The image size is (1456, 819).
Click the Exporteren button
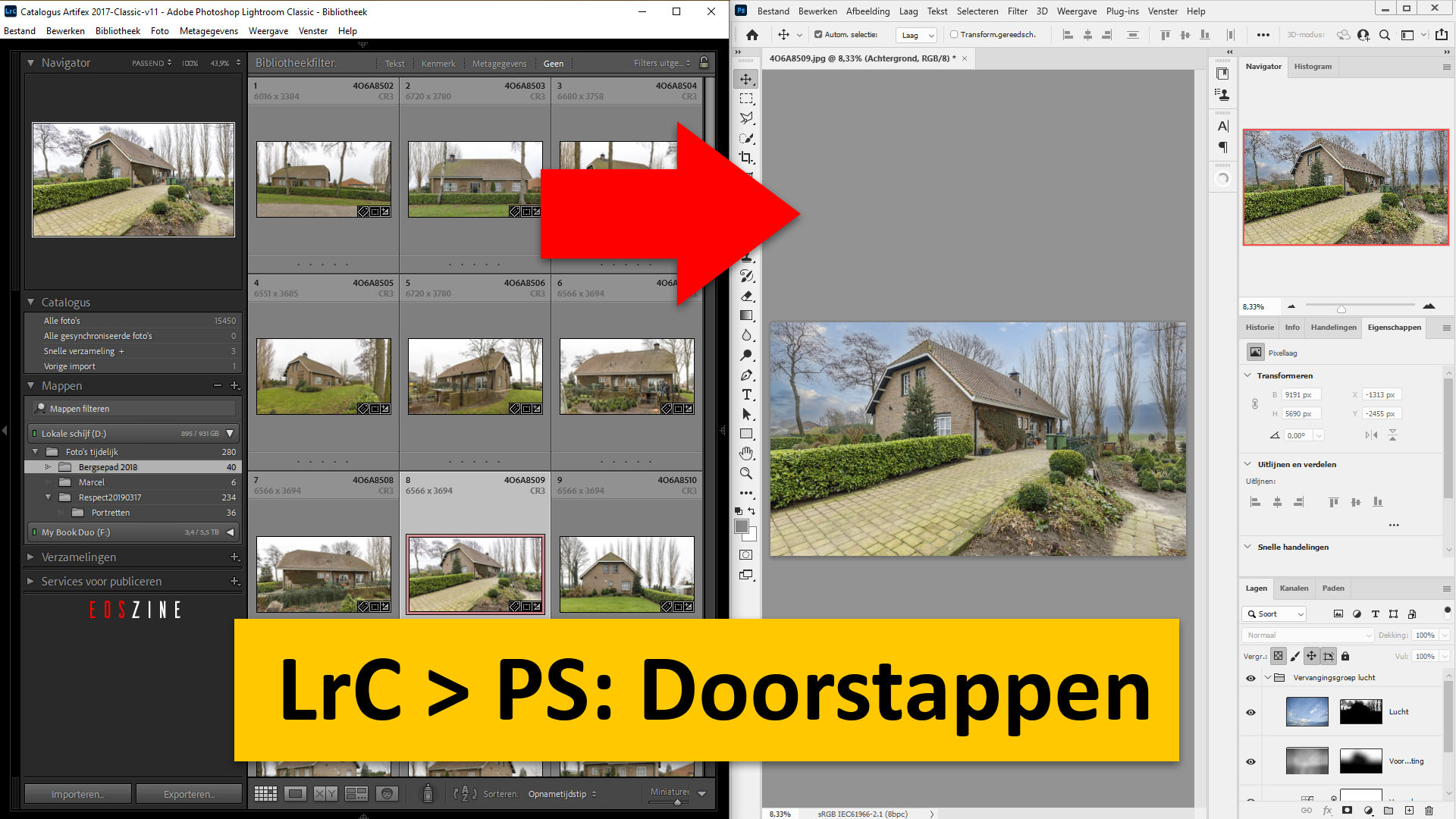click(189, 794)
